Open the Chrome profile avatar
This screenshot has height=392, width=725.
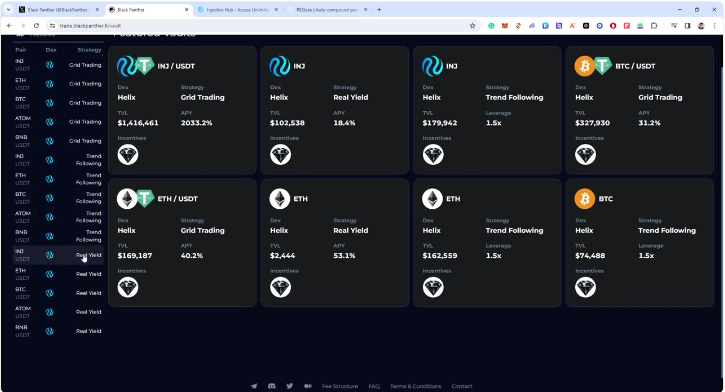(701, 26)
